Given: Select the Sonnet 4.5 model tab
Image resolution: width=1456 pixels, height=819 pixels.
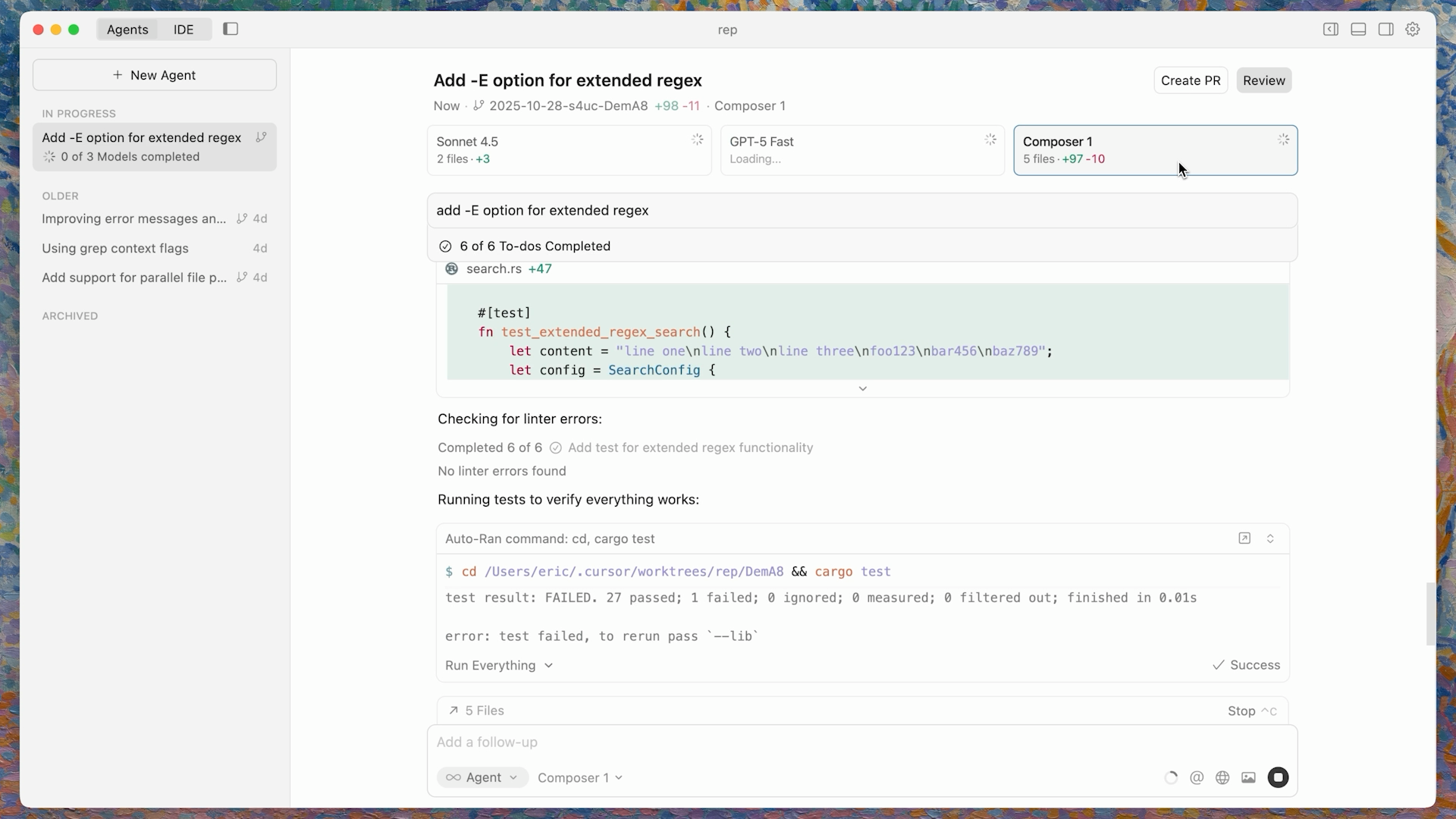Looking at the screenshot, I should (x=569, y=150).
